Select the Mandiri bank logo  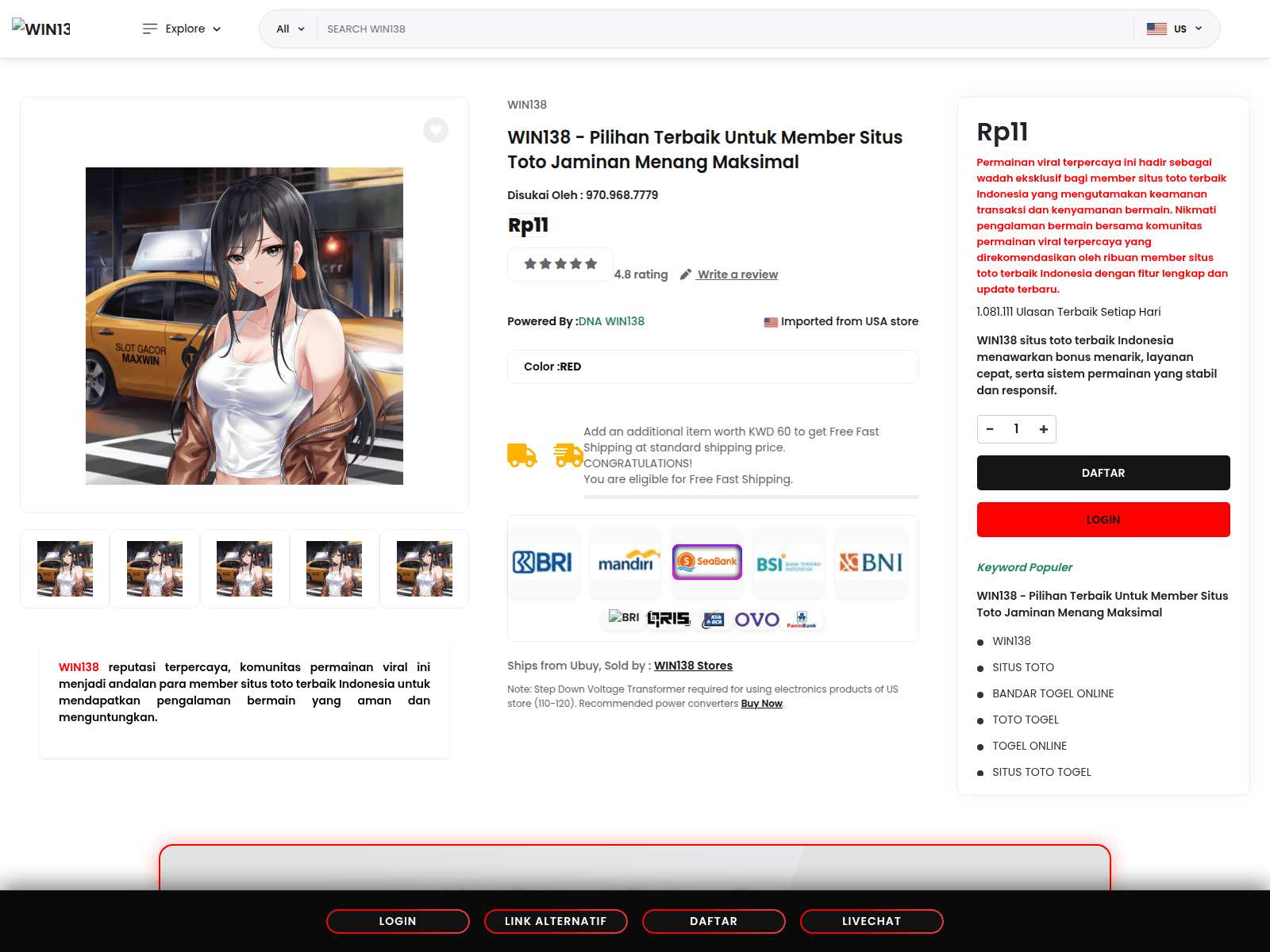click(625, 562)
